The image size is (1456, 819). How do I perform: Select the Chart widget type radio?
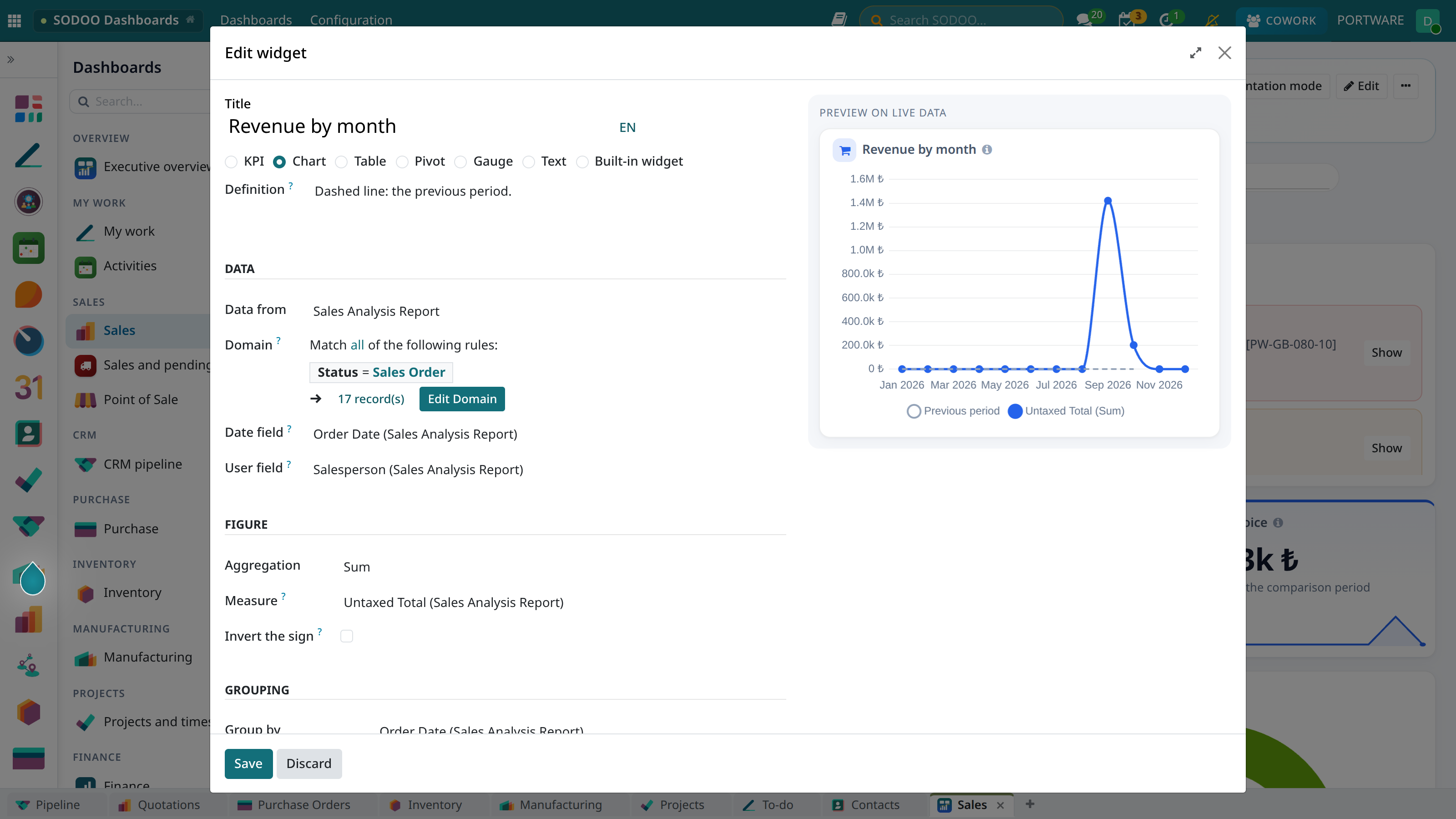coord(279,162)
